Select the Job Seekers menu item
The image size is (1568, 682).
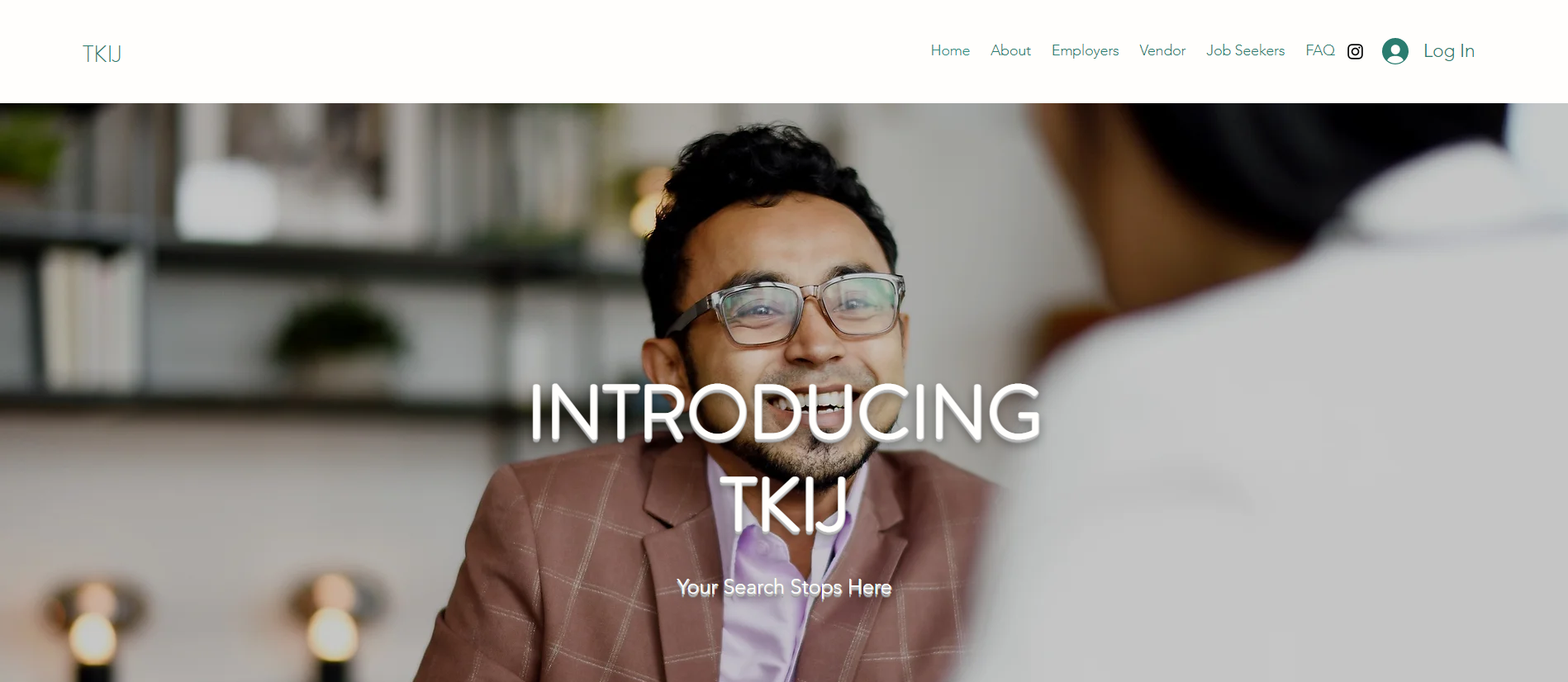1245,50
